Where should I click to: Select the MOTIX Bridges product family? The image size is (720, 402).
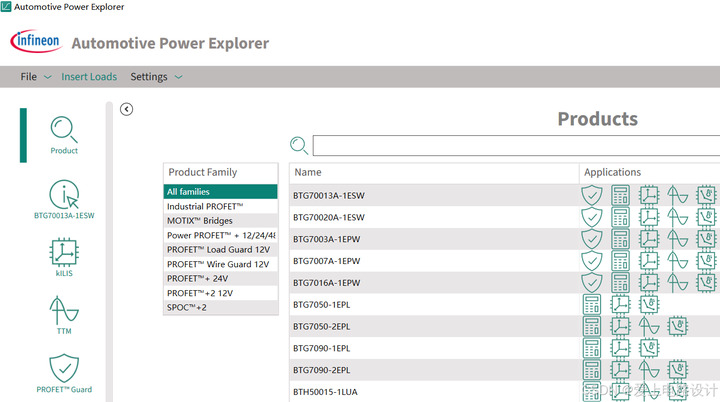coord(220,221)
